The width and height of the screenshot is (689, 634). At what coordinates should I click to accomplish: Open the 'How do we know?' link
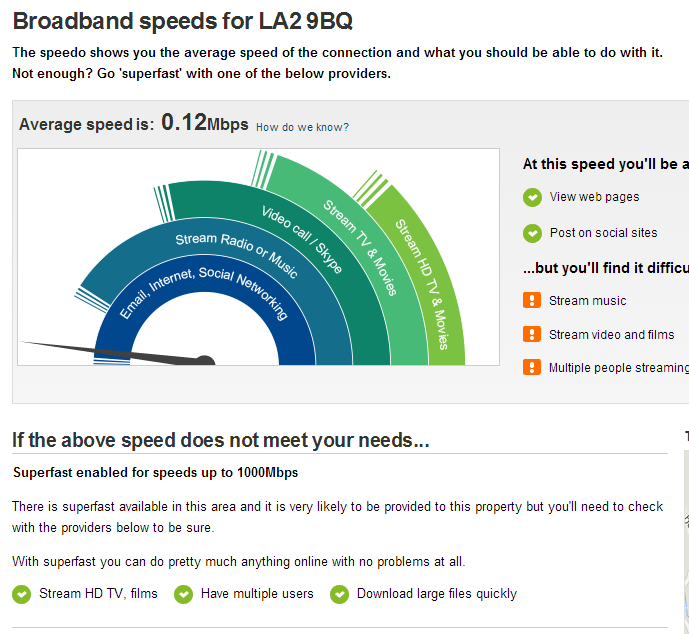pos(302,127)
